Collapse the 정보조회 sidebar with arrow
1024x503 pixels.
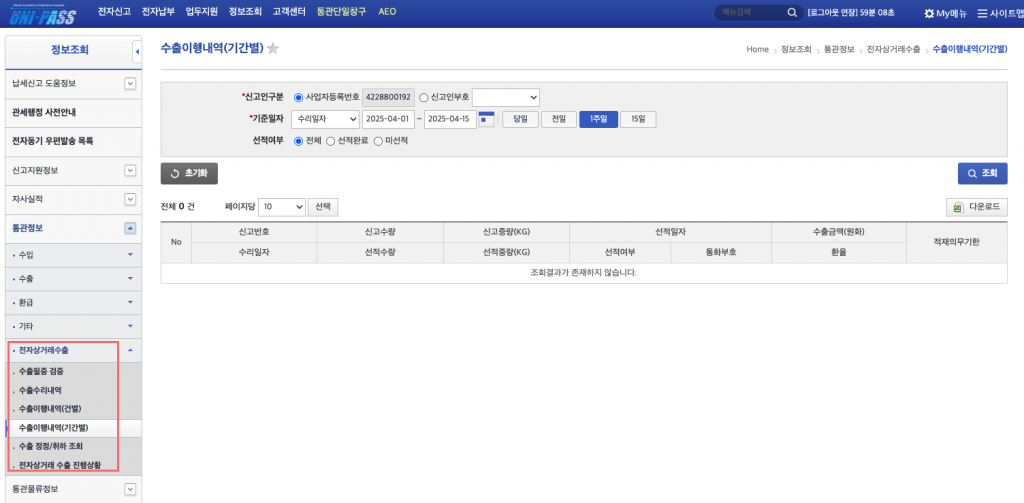coord(136,50)
